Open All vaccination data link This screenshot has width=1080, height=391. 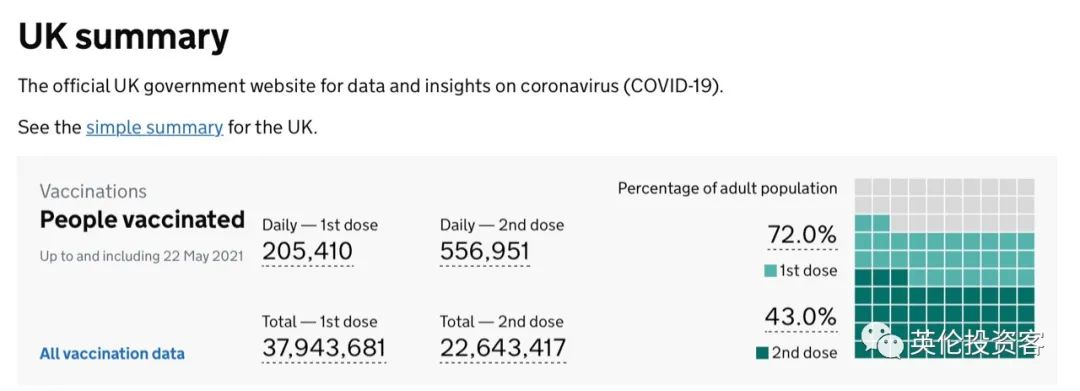[112, 354]
